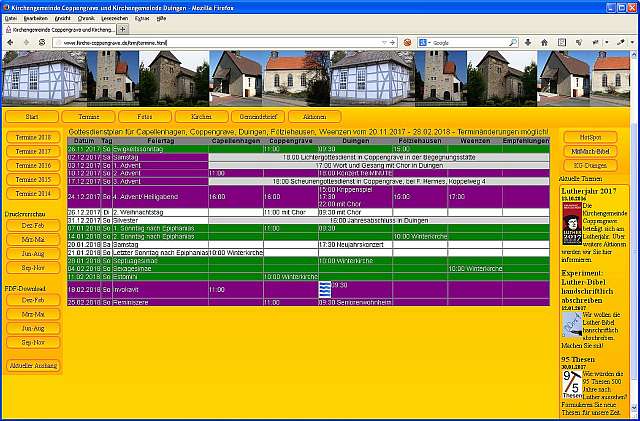The height and width of the screenshot is (421, 640).
Task: Click the Kirchen navigation button
Action: pos(202,117)
